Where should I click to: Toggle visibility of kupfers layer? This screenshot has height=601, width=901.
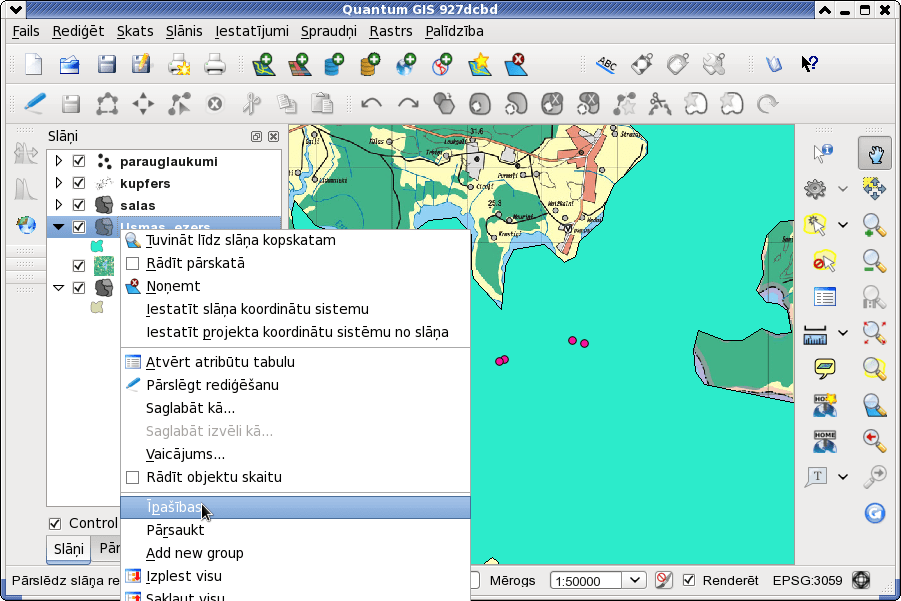tap(79, 183)
